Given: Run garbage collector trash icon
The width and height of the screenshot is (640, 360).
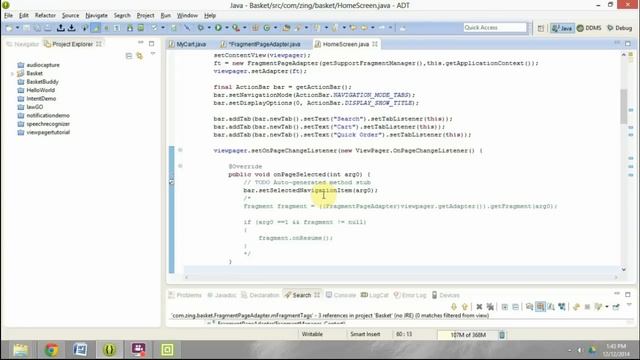Looking at the screenshot, I should point(502,335).
